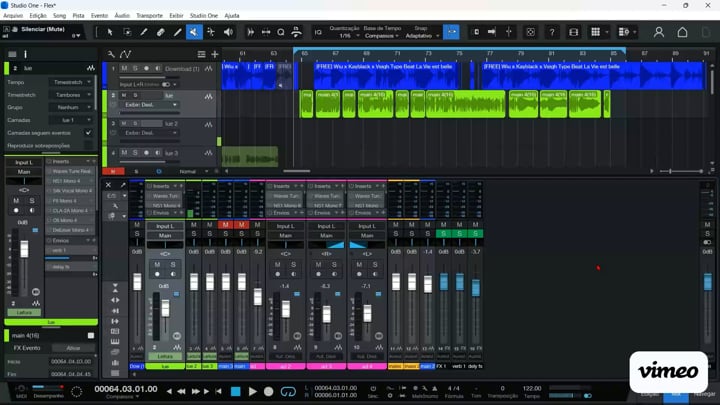Adjust the inspector channel volume fader
This screenshot has height=405, width=720.
click(24, 249)
